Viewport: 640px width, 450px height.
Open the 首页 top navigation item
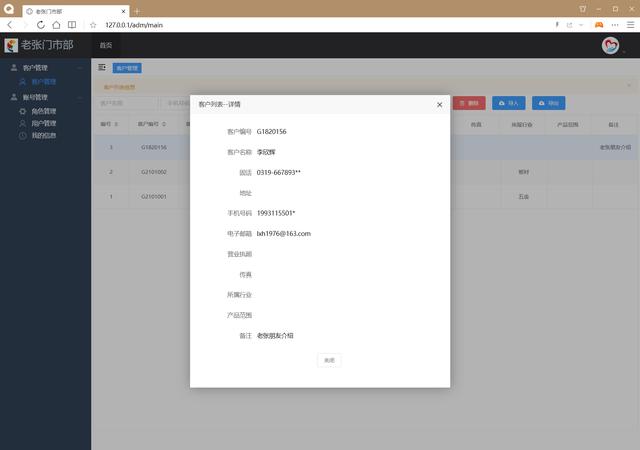point(106,45)
